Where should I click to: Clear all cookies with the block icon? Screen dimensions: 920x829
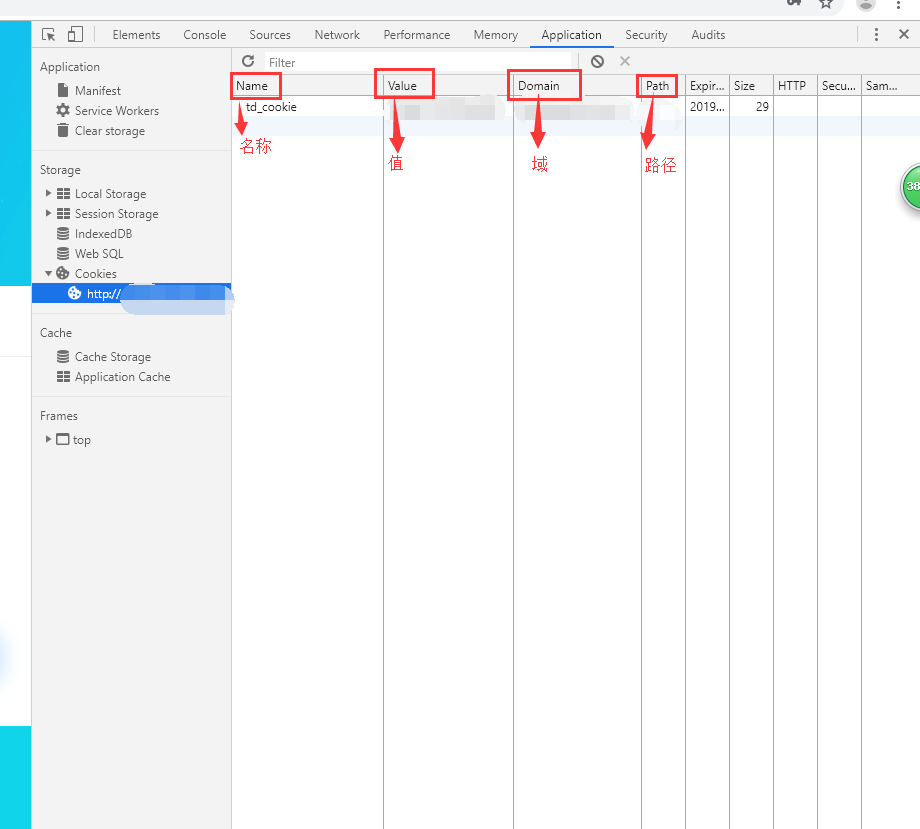(x=597, y=61)
